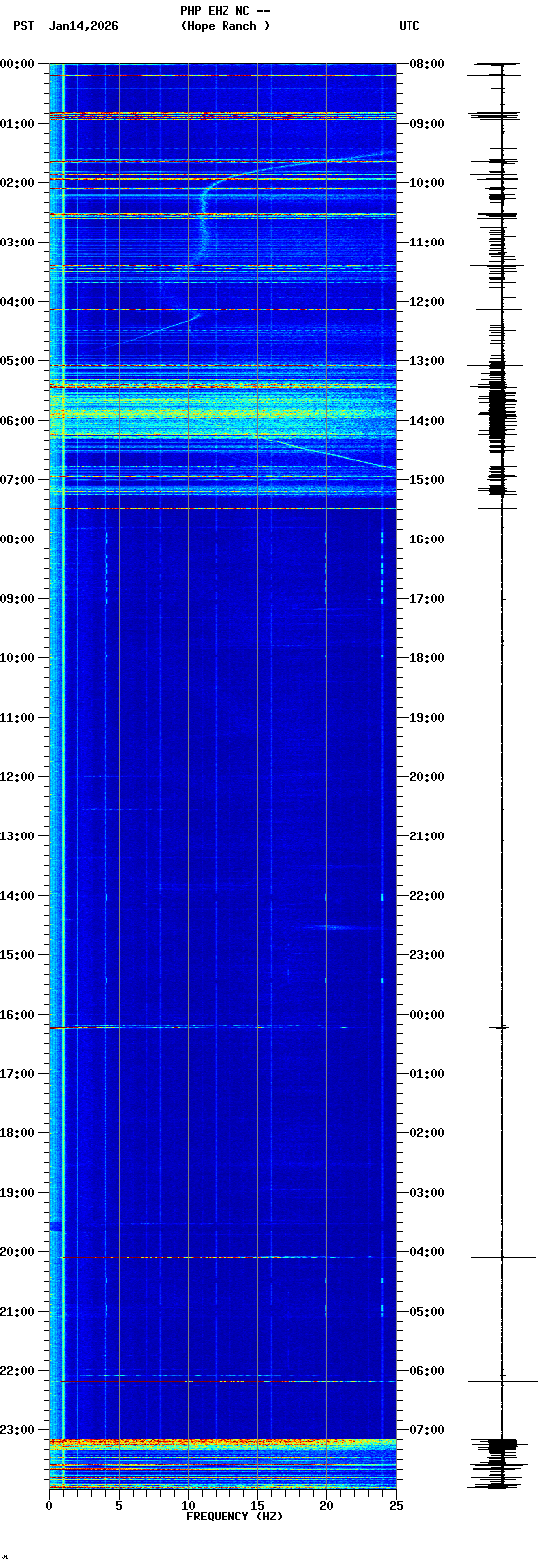Click the 'UTC' timezone label

409,26
